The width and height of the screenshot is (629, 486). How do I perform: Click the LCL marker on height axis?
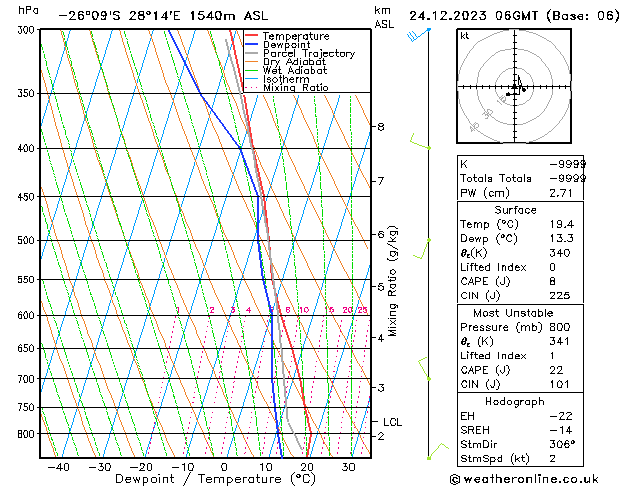[392, 422]
